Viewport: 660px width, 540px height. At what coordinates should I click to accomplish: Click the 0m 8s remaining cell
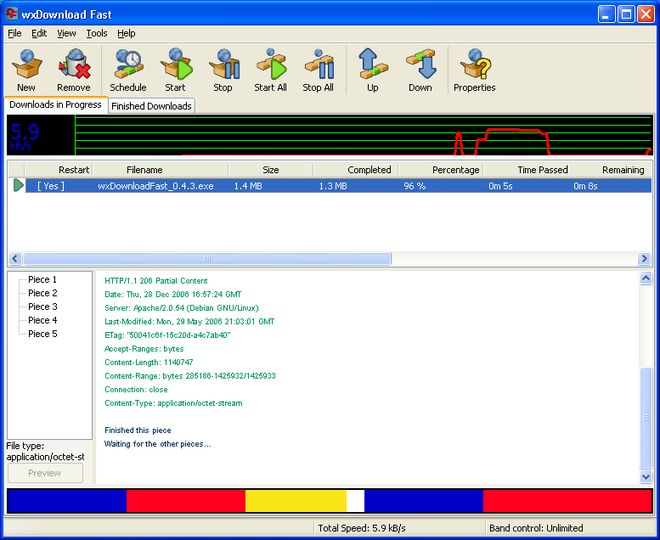pyautogui.click(x=585, y=186)
